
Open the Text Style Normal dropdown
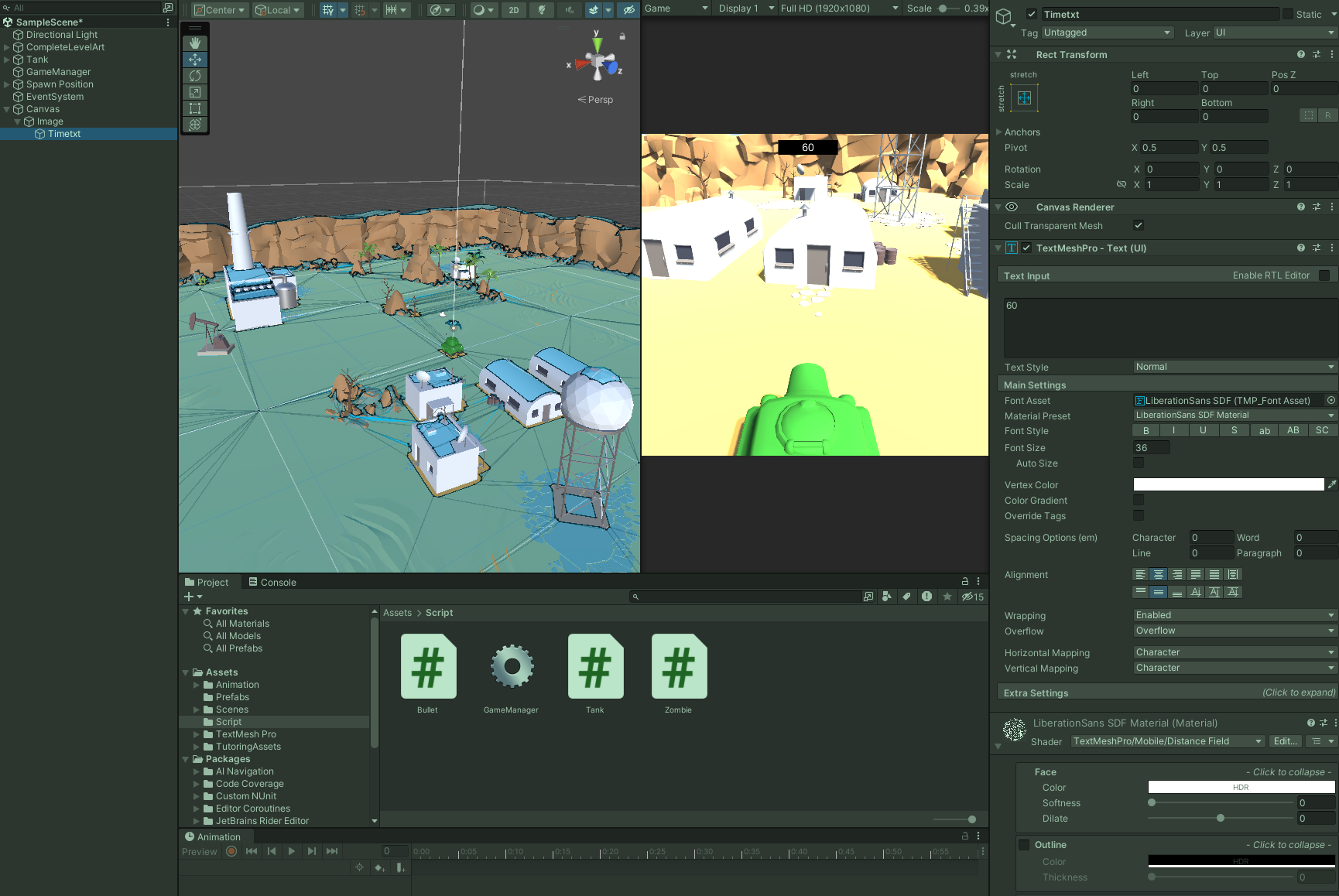coord(1235,367)
